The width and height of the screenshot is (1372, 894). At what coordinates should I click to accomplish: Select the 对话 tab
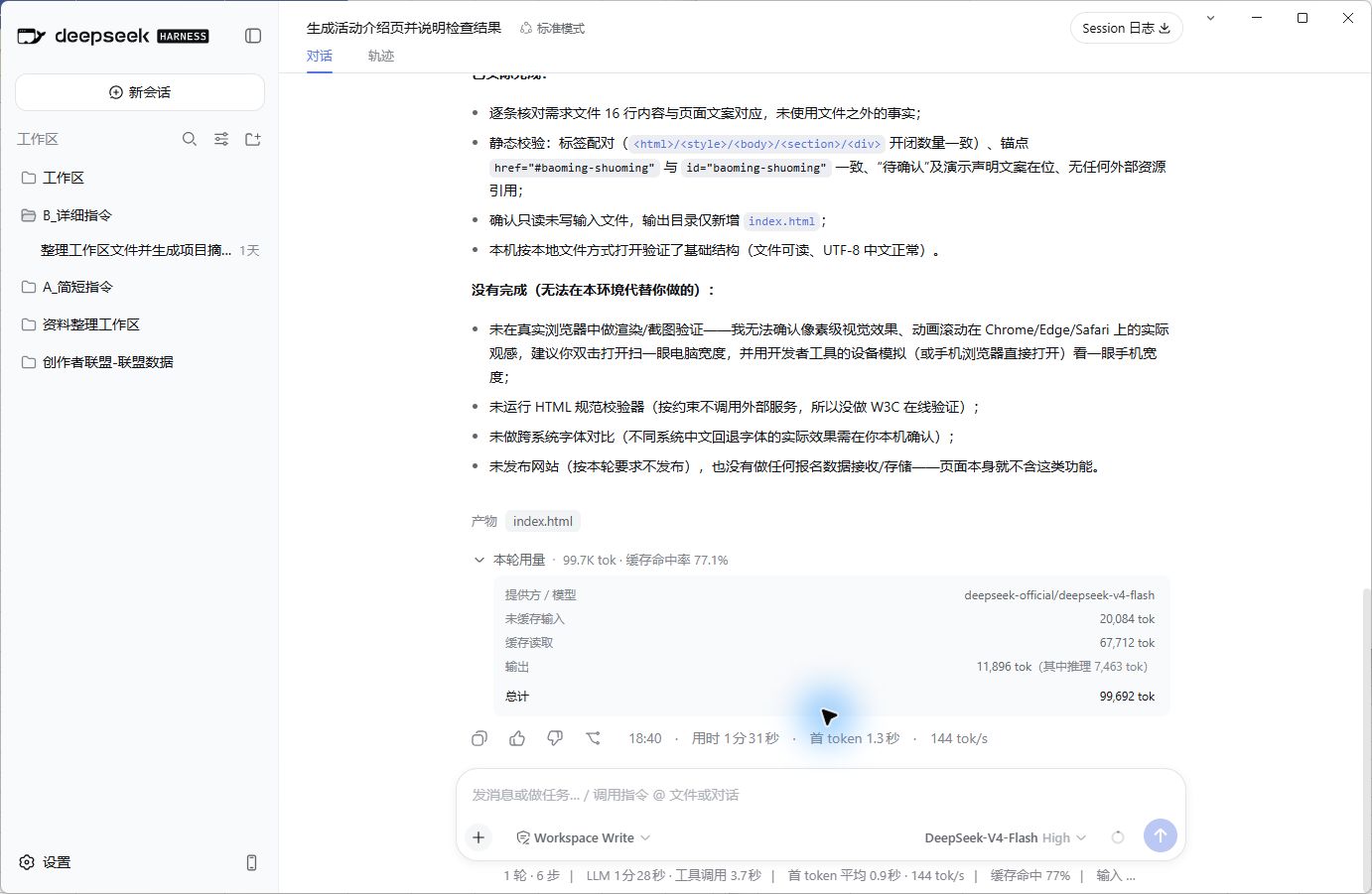tap(320, 57)
